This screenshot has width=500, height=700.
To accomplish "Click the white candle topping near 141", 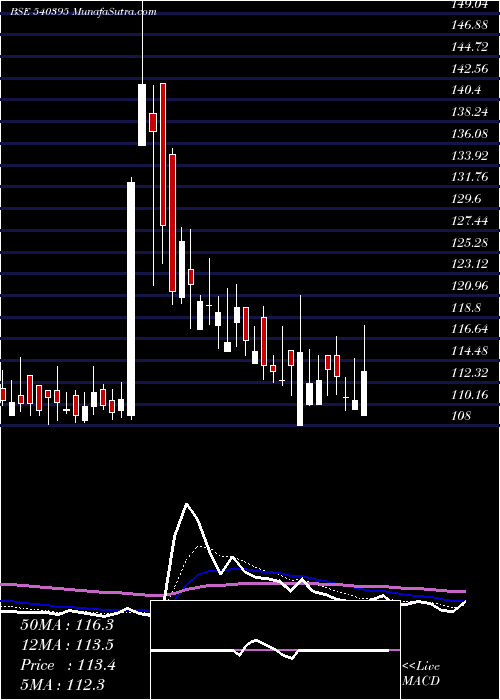I will (142, 115).
